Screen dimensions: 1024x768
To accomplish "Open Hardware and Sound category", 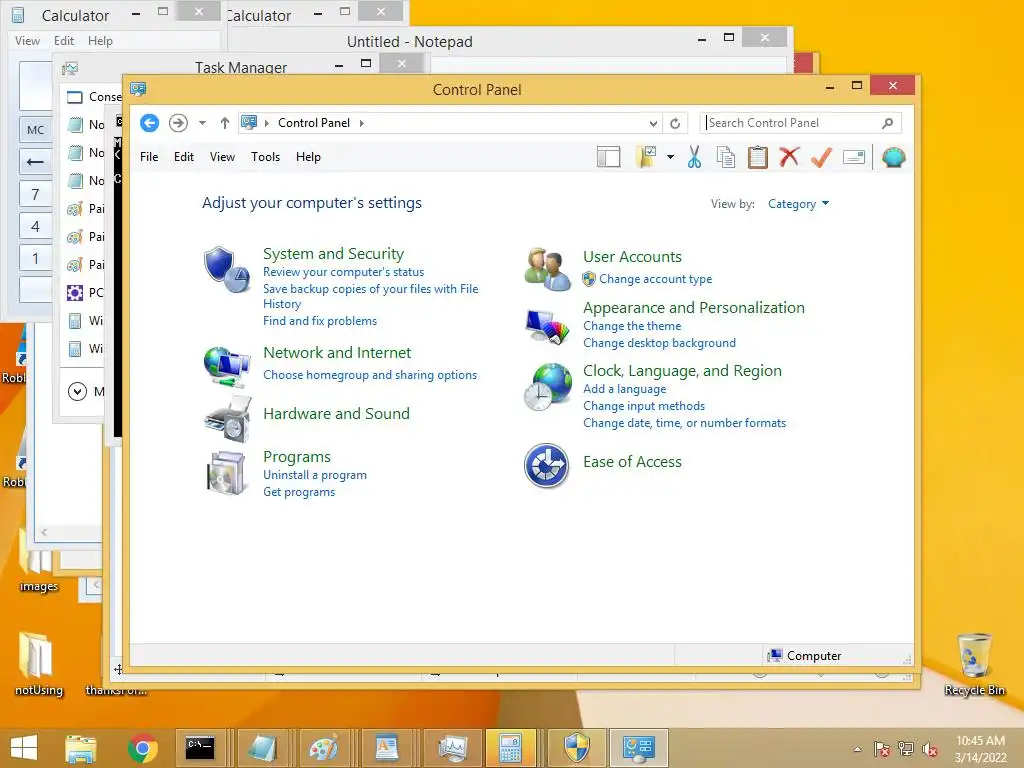I will (x=336, y=413).
